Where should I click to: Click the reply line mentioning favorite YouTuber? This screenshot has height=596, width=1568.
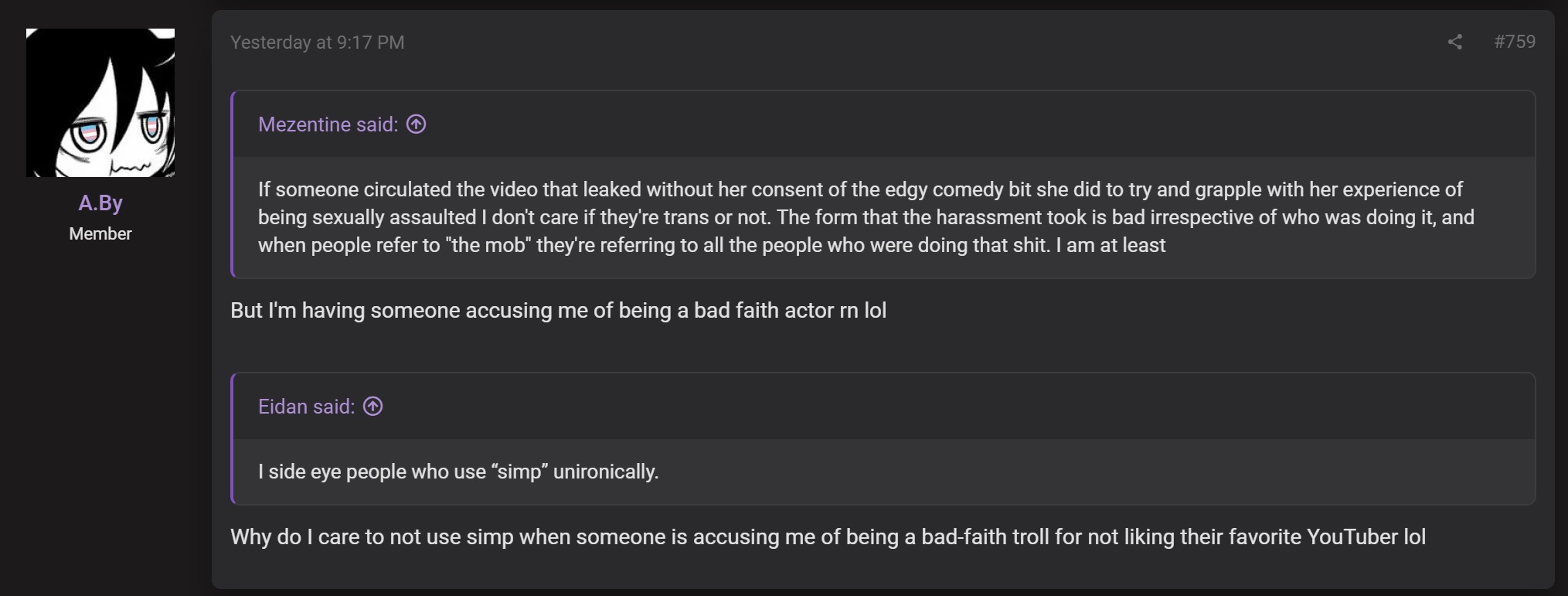pyautogui.click(x=828, y=537)
